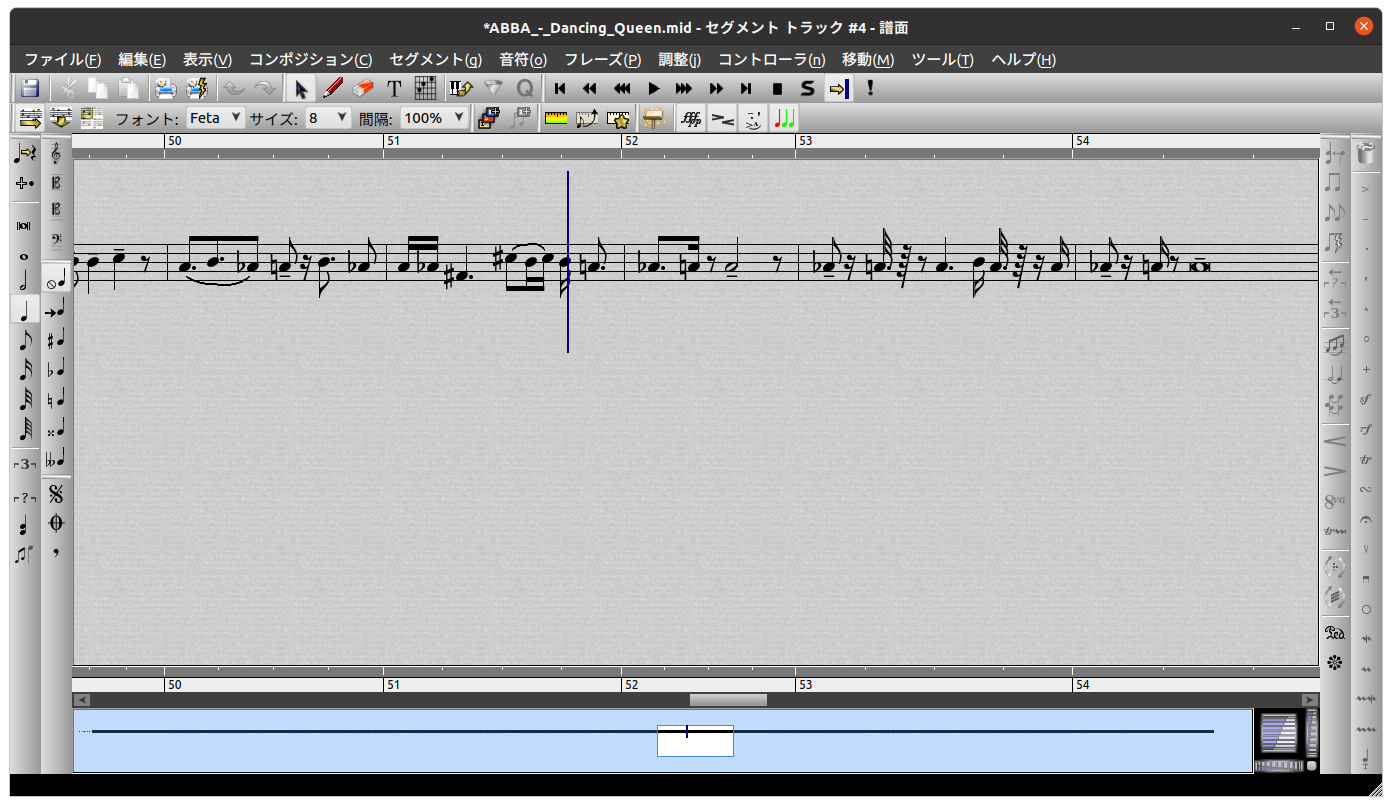
Task: Open the size 8 dropdown
Action: (328, 117)
